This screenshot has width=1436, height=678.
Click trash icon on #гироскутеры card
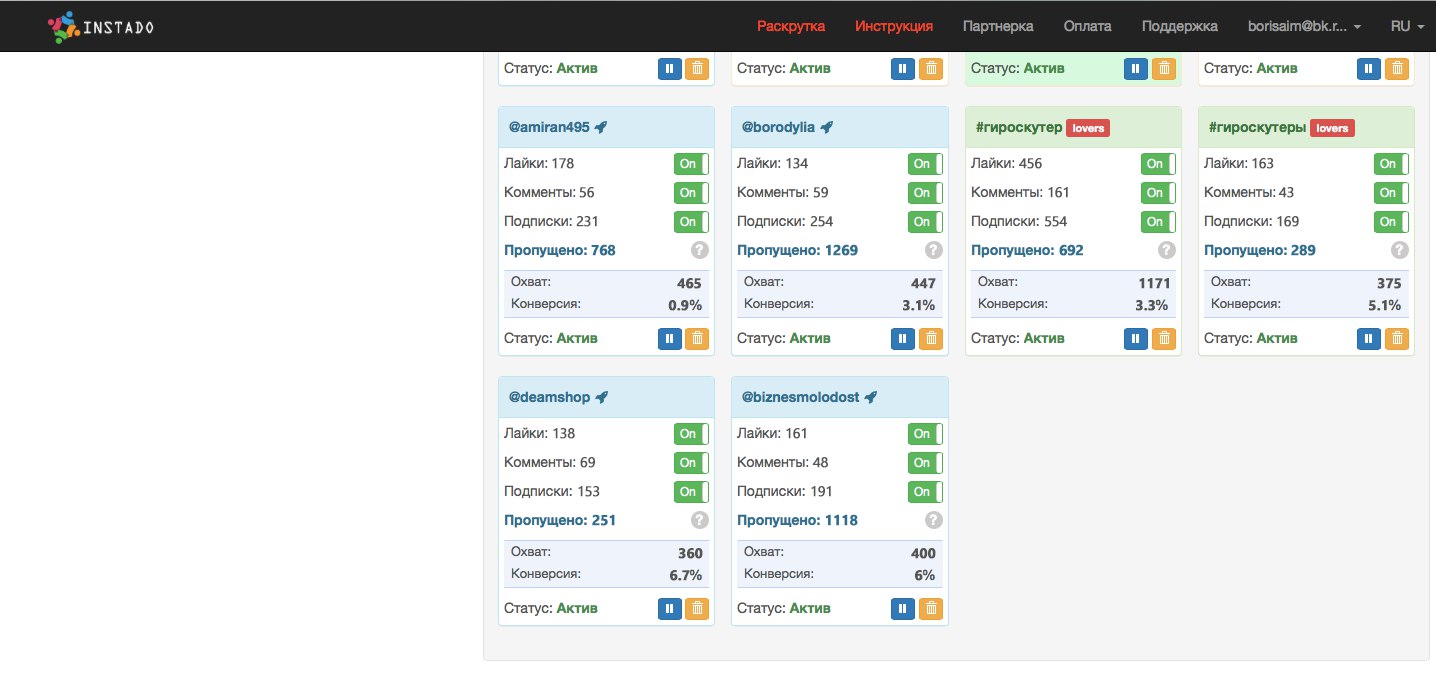click(x=1396, y=338)
